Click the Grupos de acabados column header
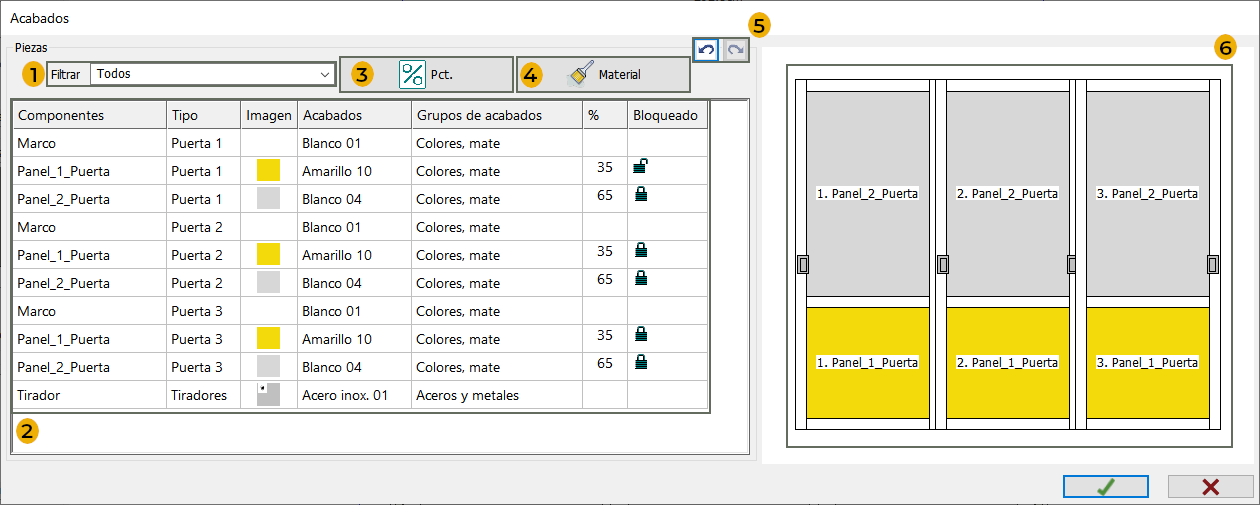This screenshot has width=1260, height=505. (497, 115)
